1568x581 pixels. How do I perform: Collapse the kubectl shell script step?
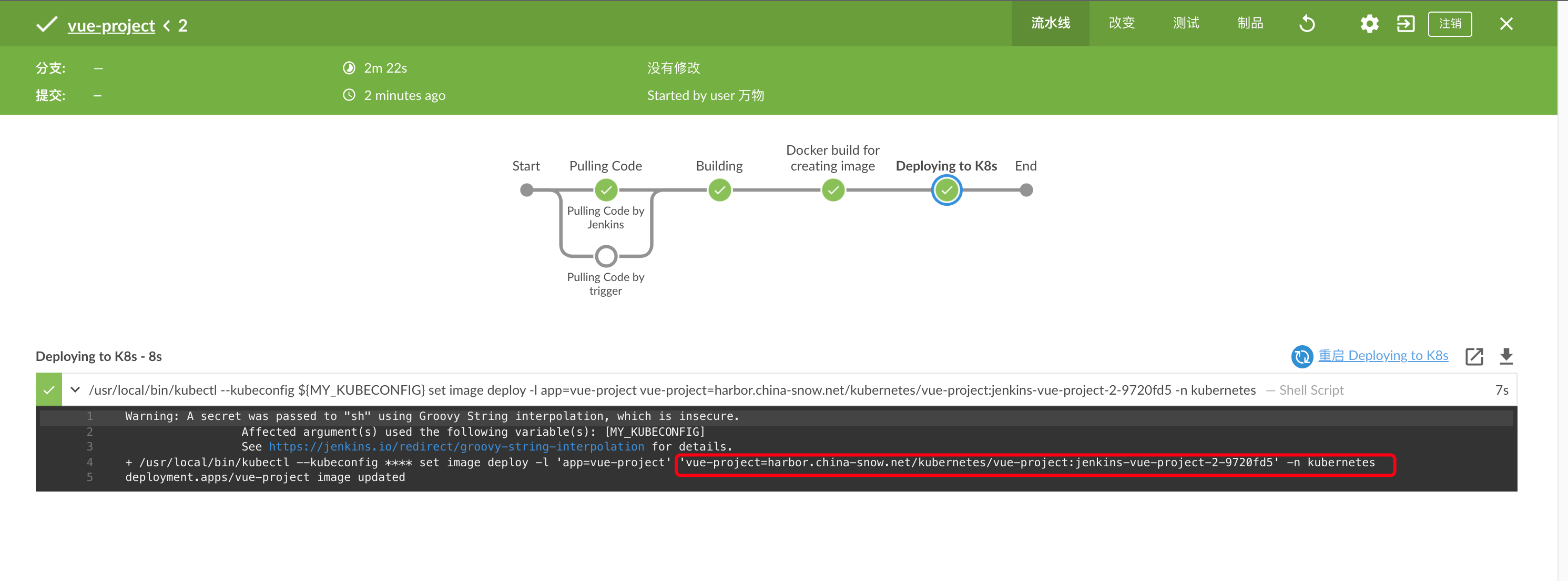pyautogui.click(x=75, y=390)
